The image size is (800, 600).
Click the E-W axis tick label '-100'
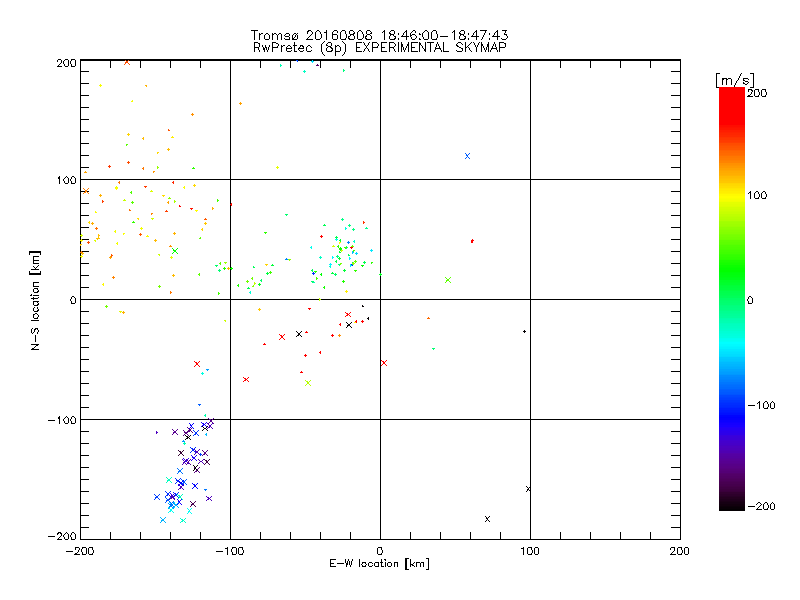pos(230,551)
